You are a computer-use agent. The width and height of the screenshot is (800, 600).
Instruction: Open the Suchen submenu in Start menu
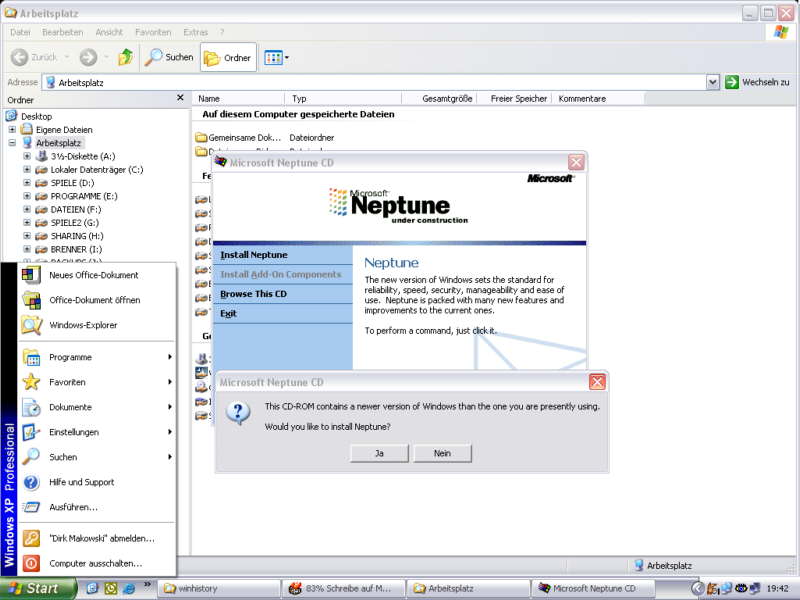[x=97, y=457]
